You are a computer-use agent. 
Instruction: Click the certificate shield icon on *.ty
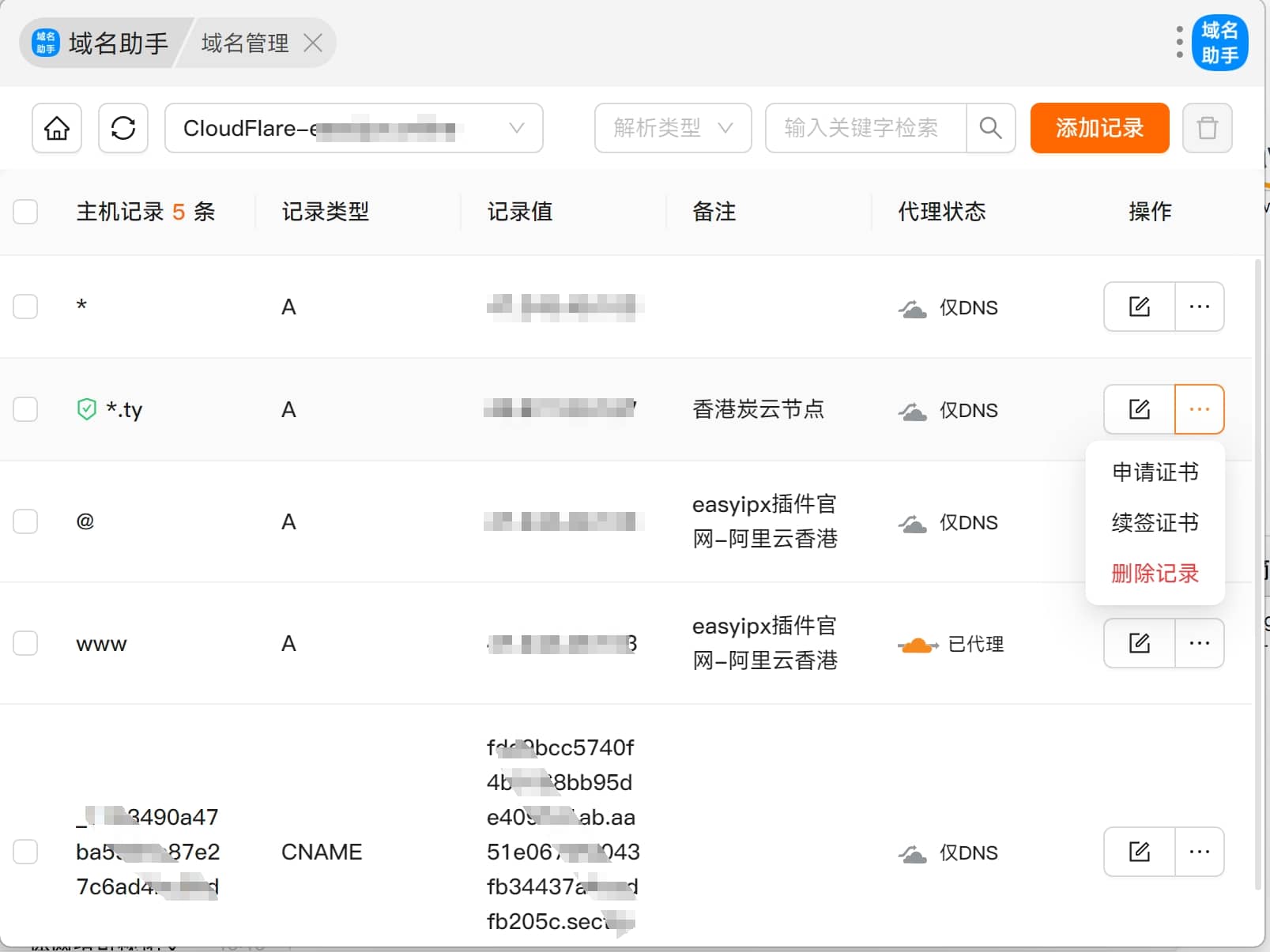87,409
